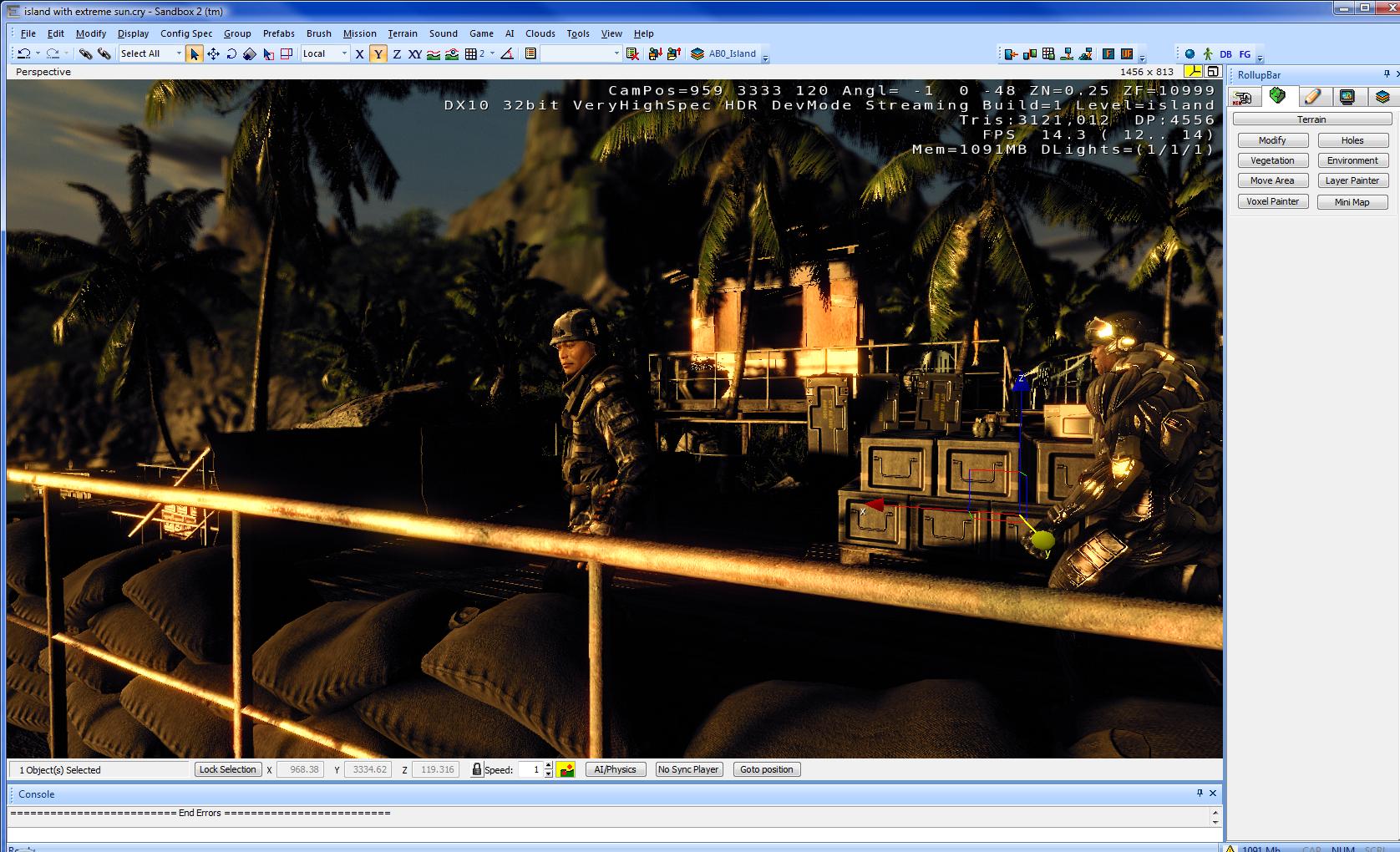Open the Terrain menu
Image resolution: width=1400 pixels, height=852 pixels.
(403, 33)
